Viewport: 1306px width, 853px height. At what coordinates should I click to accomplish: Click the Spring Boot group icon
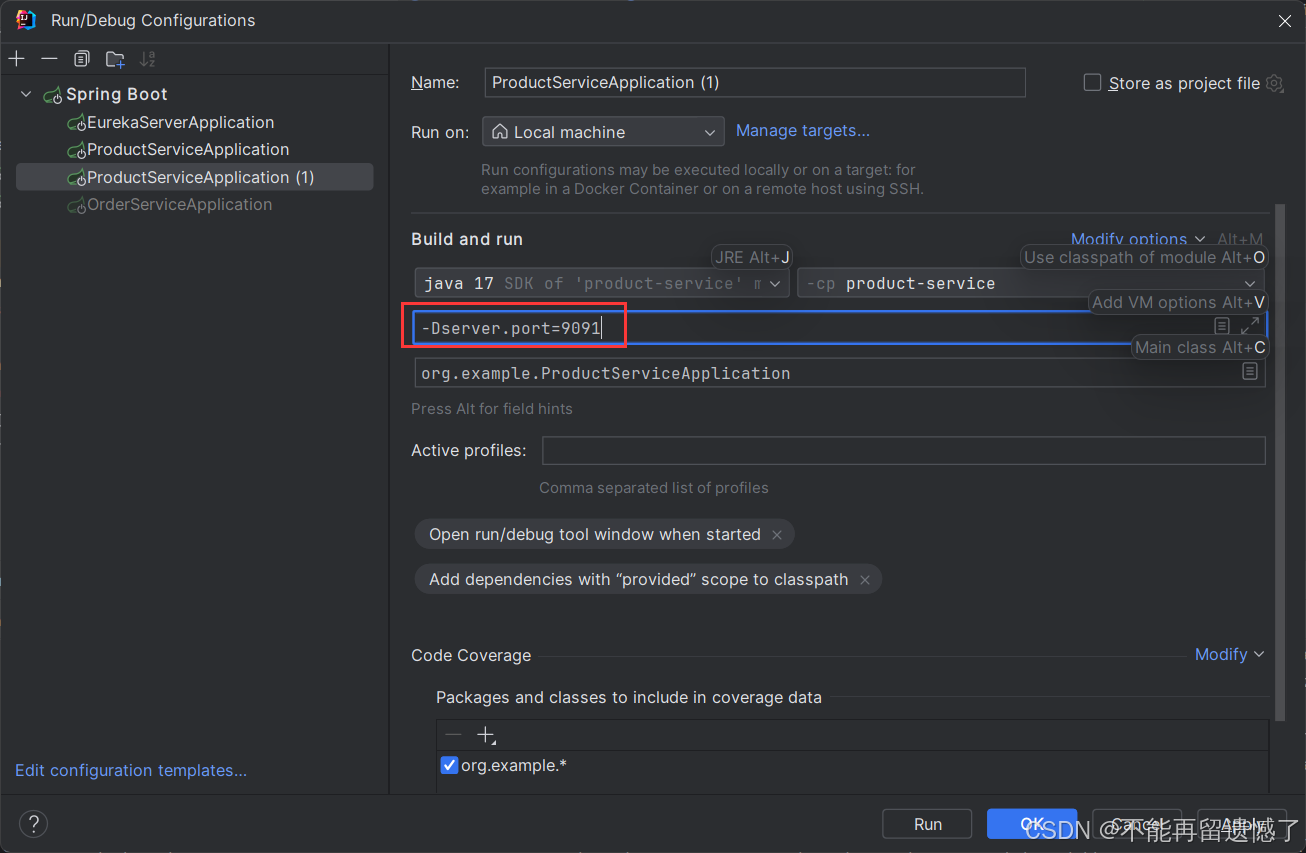pyautogui.click(x=53, y=95)
